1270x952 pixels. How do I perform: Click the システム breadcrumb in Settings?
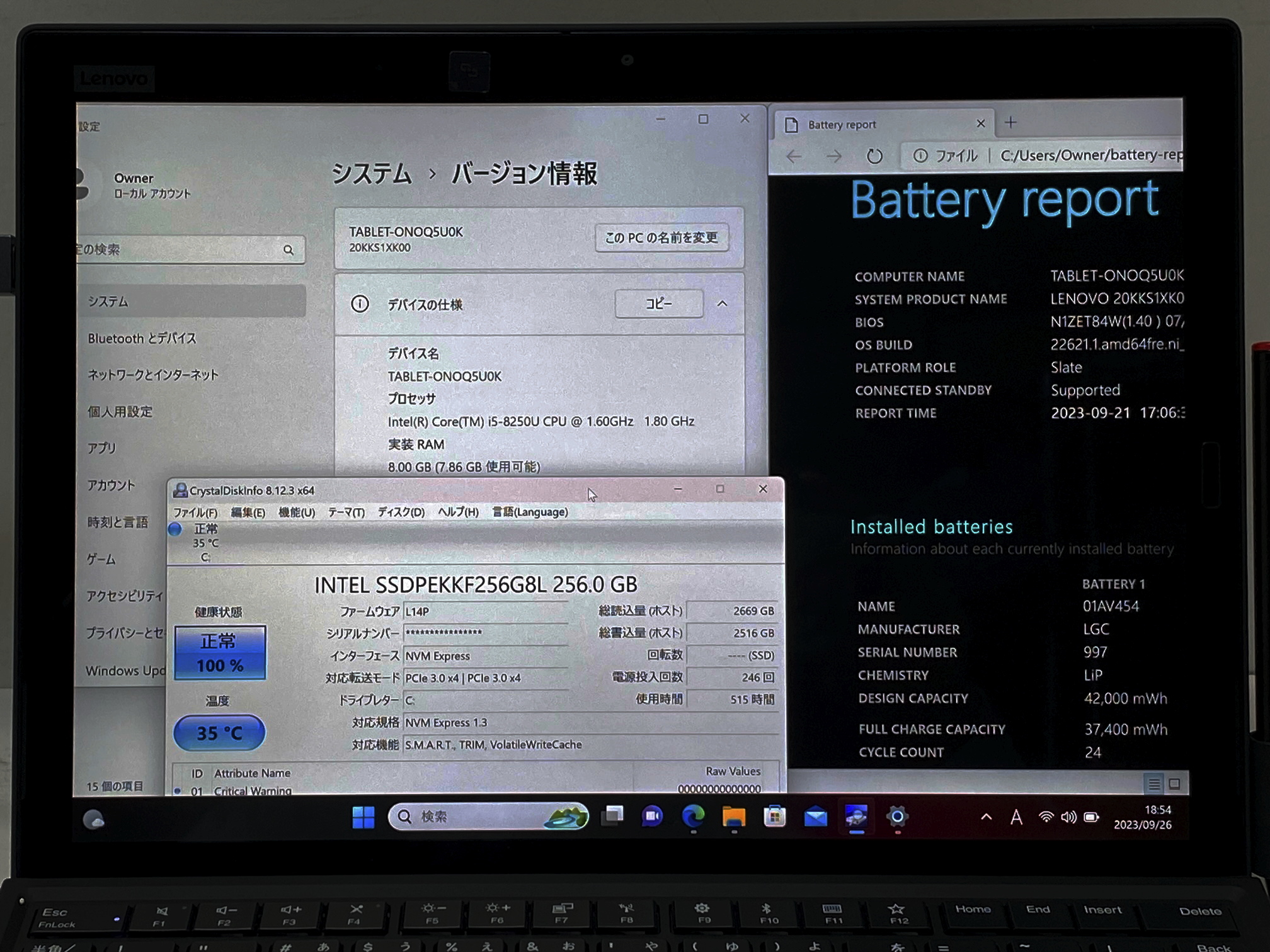tap(372, 174)
